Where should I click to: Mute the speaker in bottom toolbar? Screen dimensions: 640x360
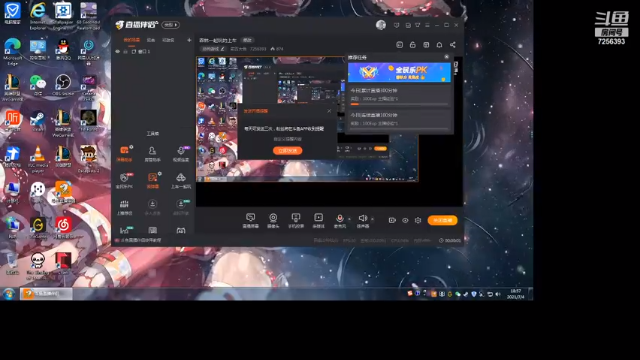pyautogui.click(x=362, y=220)
